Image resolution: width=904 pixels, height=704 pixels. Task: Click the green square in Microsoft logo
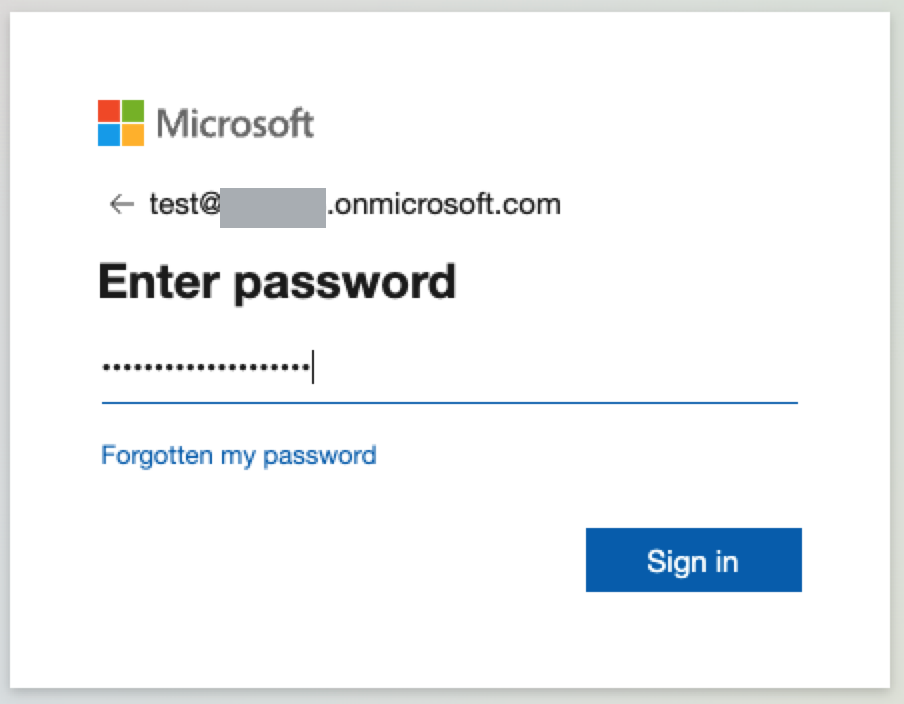pyautogui.click(x=133, y=111)
